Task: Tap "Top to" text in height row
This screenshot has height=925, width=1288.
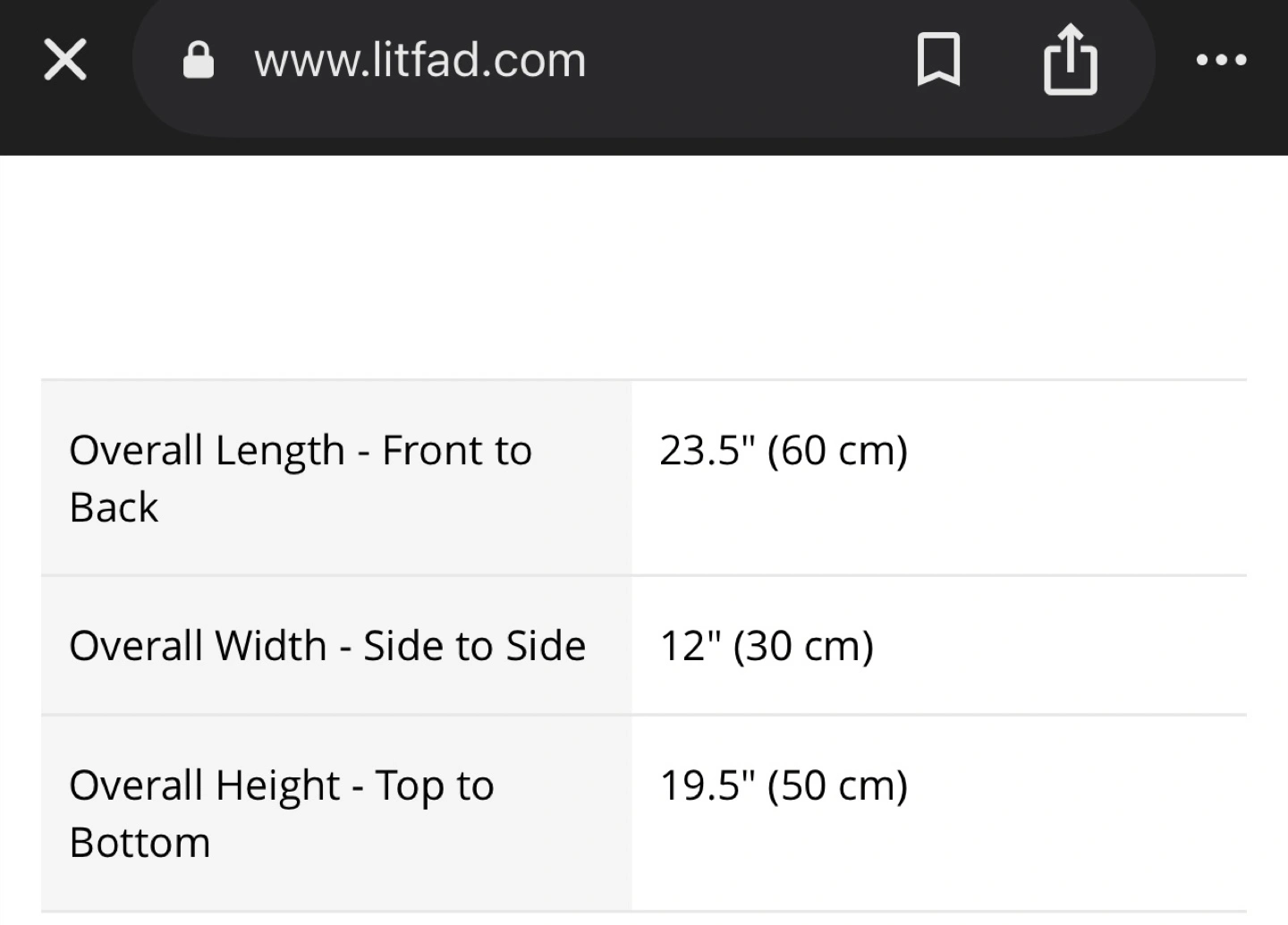Action: (435, 785)
